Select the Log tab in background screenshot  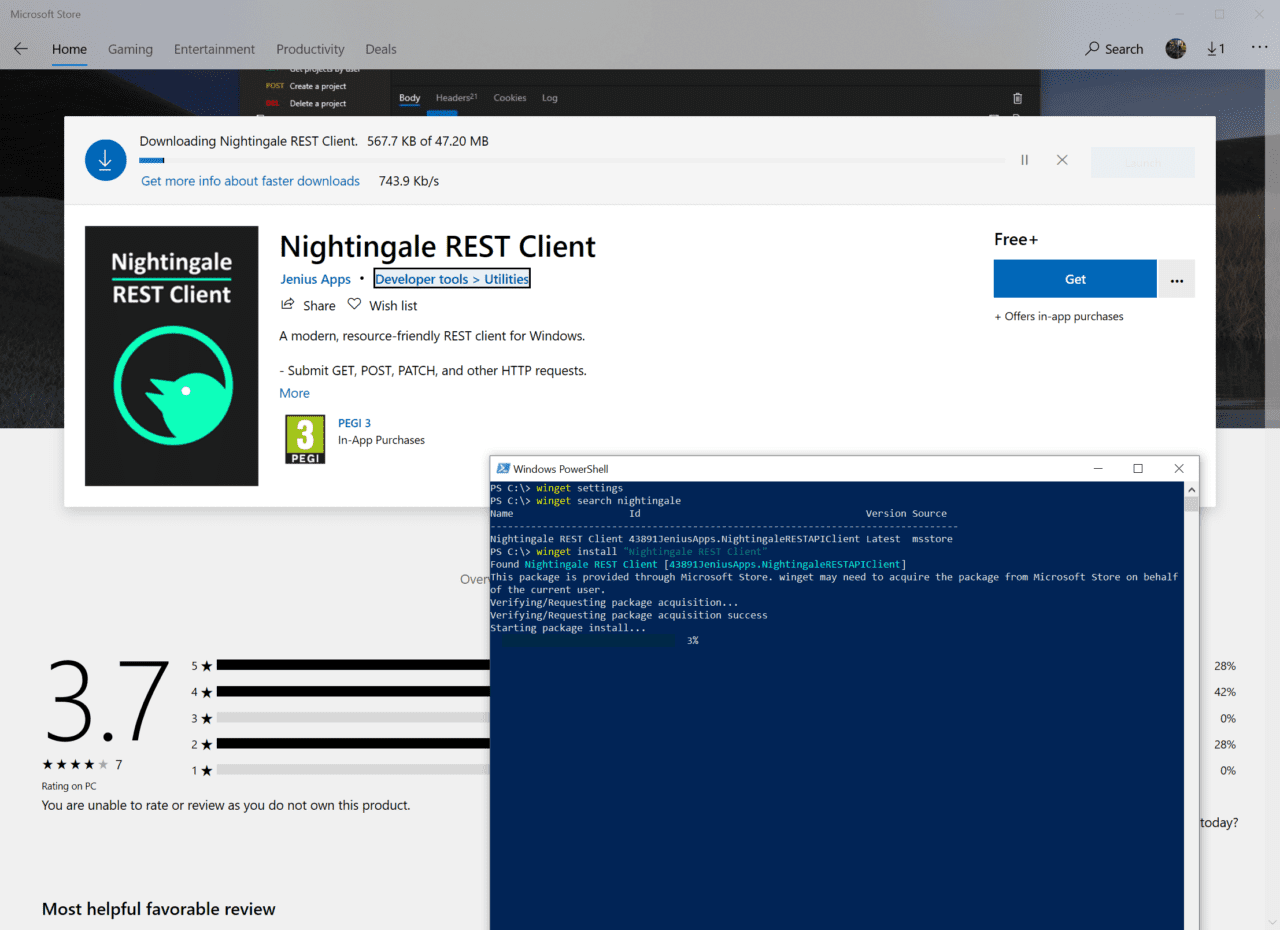click(x=550, y=98)
